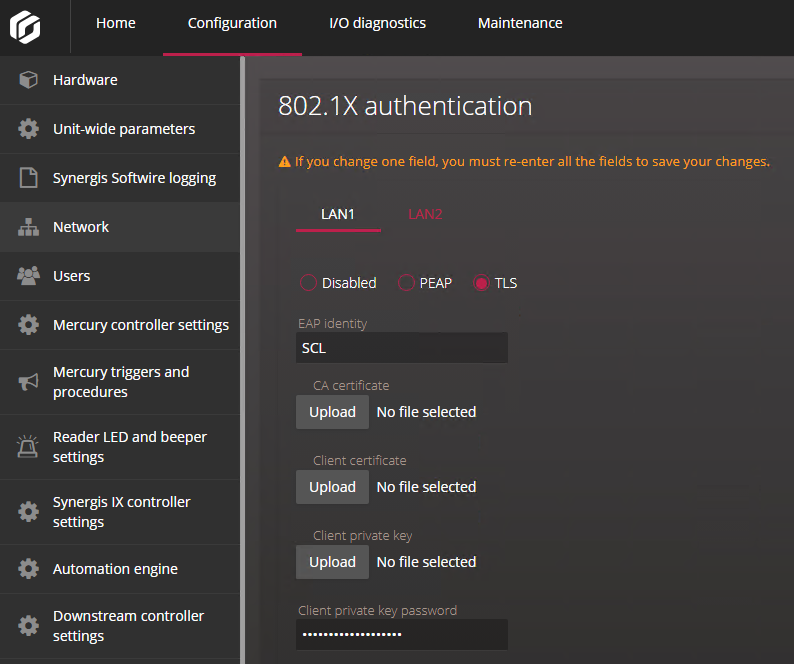The image size is (794, 664).
Task: Click the Synergis IX controller gear icon
Action: 28,512
